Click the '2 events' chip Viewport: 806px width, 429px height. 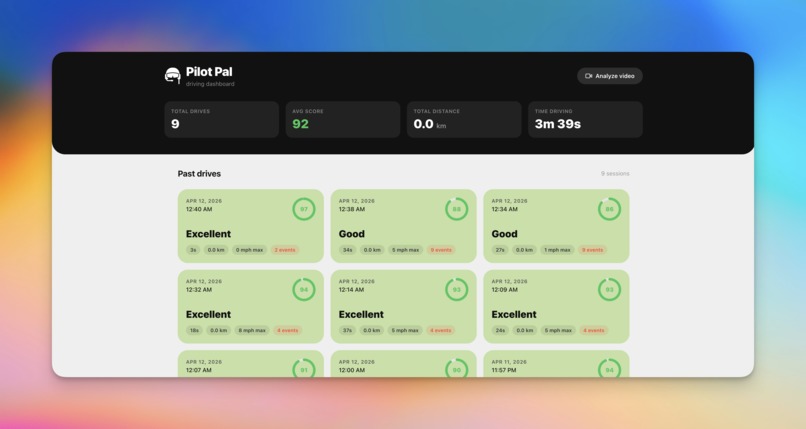285,250
